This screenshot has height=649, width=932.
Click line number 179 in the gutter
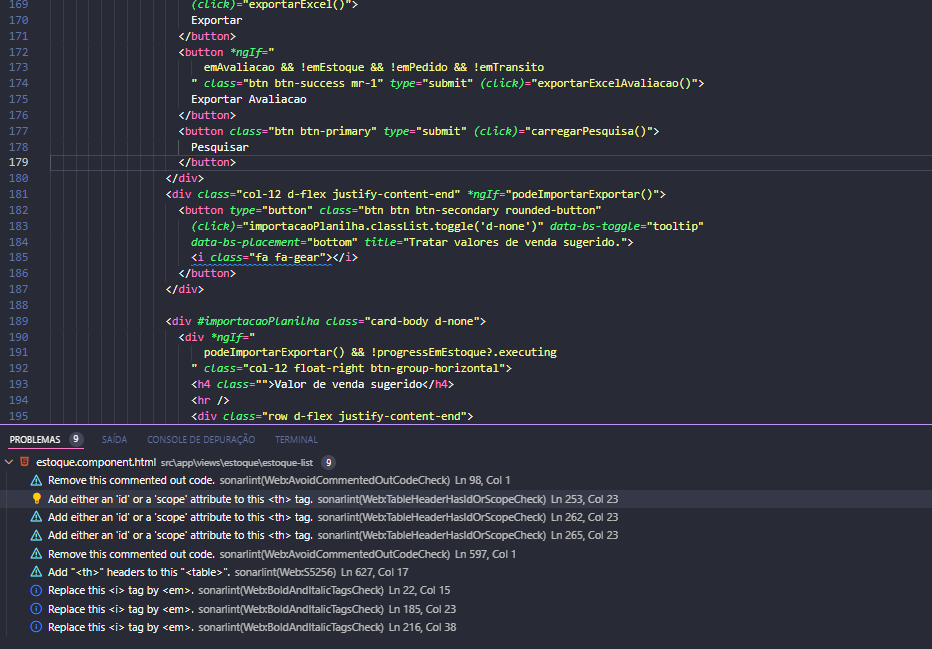[18, 162]
